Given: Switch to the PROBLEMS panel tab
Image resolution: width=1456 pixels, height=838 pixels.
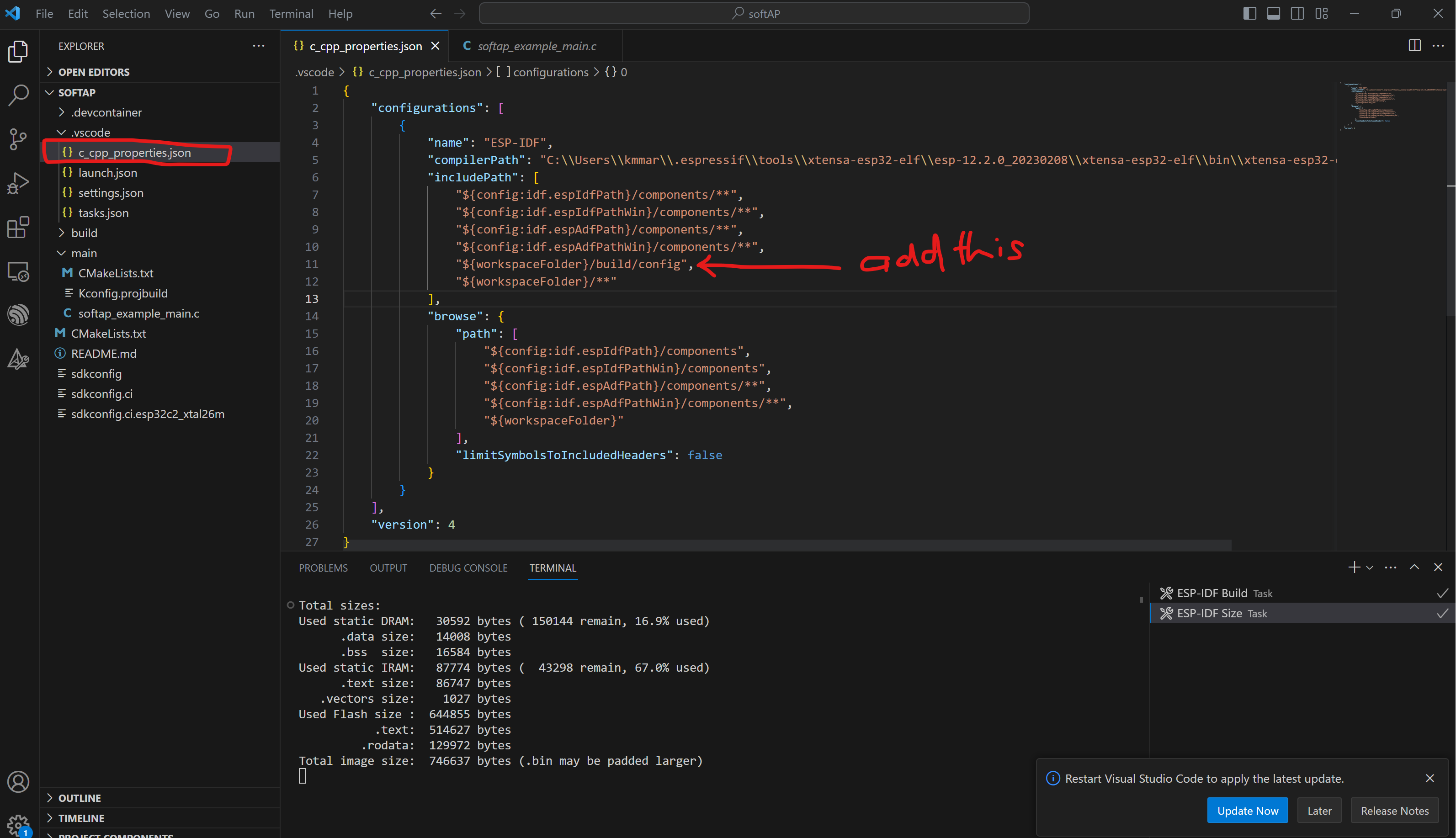Looking at the screenshot, I should [x=323, y=568].
